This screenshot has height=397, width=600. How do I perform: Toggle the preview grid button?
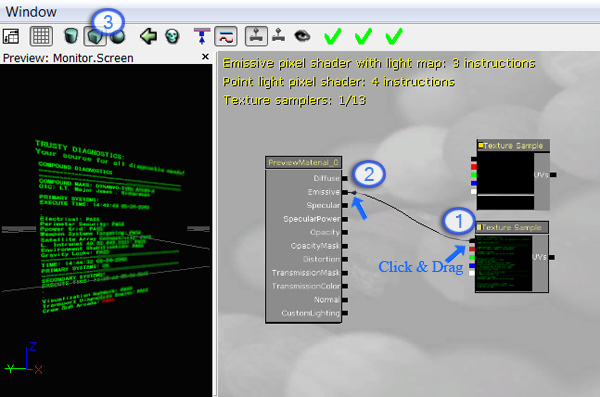(x=41, y=36)
